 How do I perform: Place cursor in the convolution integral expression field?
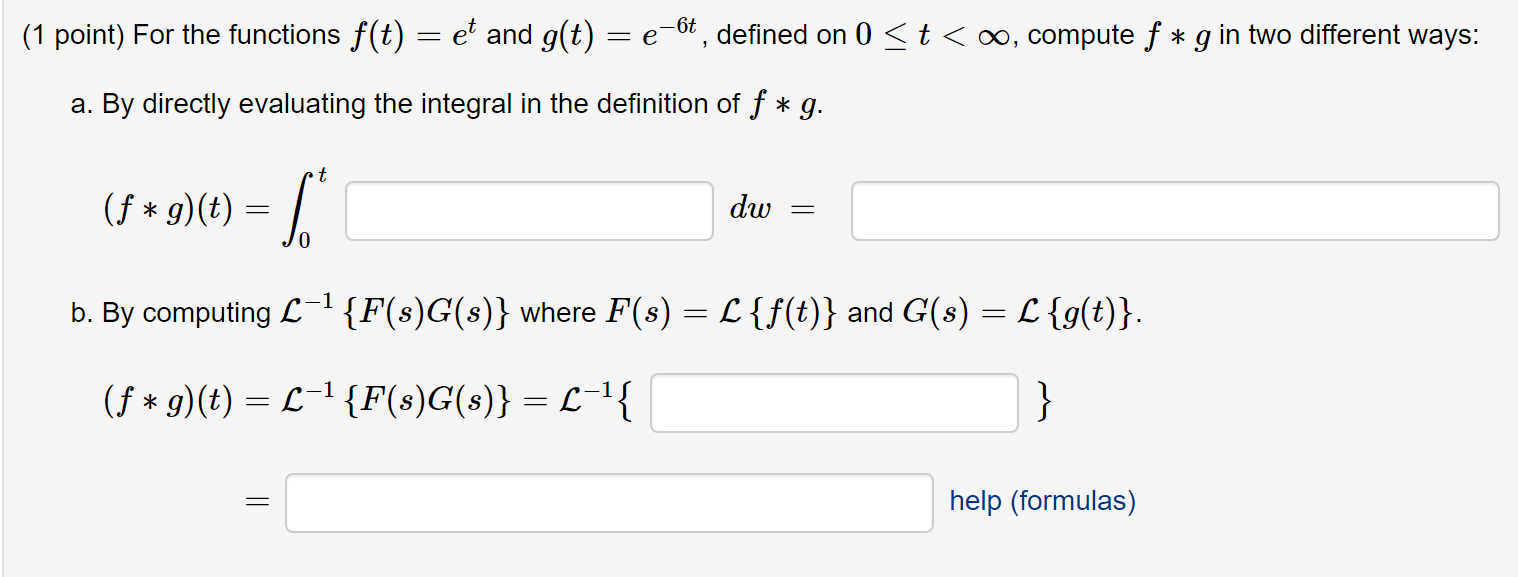click(528, 210)
